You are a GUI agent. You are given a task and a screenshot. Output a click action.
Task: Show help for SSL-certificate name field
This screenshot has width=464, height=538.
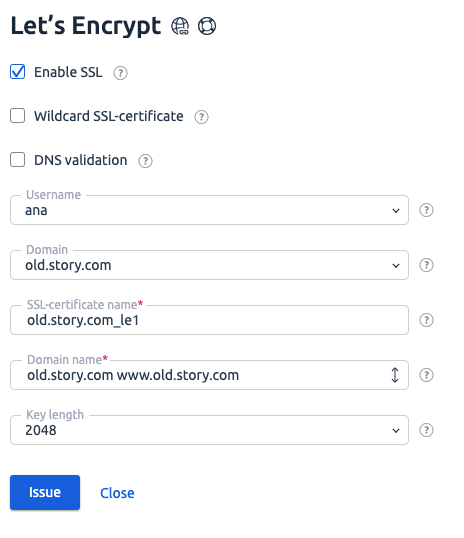[x=426, y=320]
